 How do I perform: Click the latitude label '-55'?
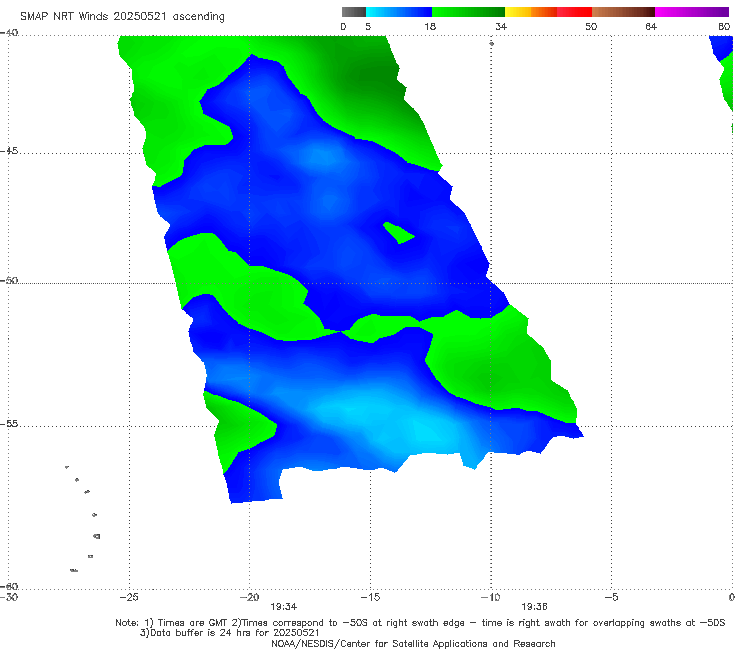(x=9, y=424)
